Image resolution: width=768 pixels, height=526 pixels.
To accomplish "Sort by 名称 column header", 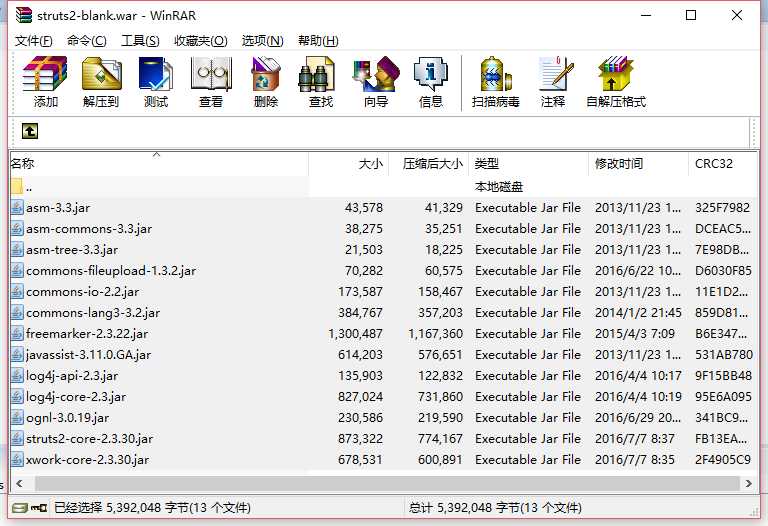I will (159, 164).
